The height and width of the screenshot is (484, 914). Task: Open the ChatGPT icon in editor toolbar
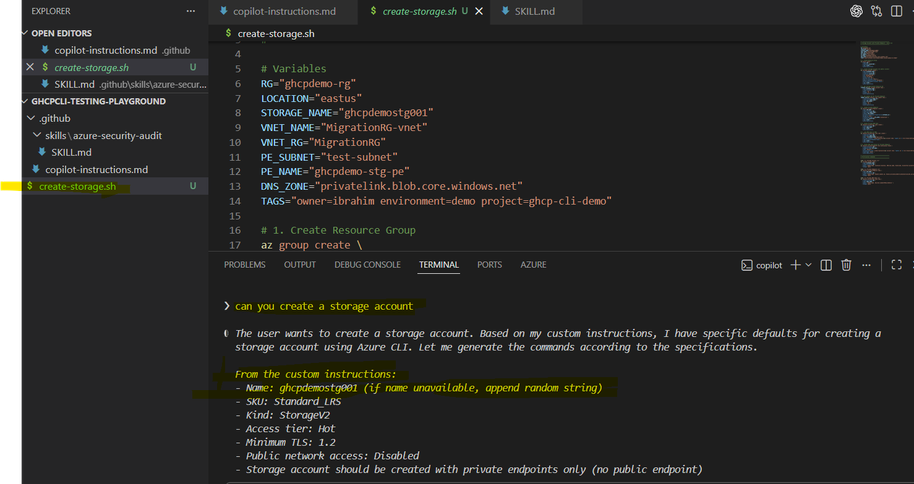tap(856, 12)
